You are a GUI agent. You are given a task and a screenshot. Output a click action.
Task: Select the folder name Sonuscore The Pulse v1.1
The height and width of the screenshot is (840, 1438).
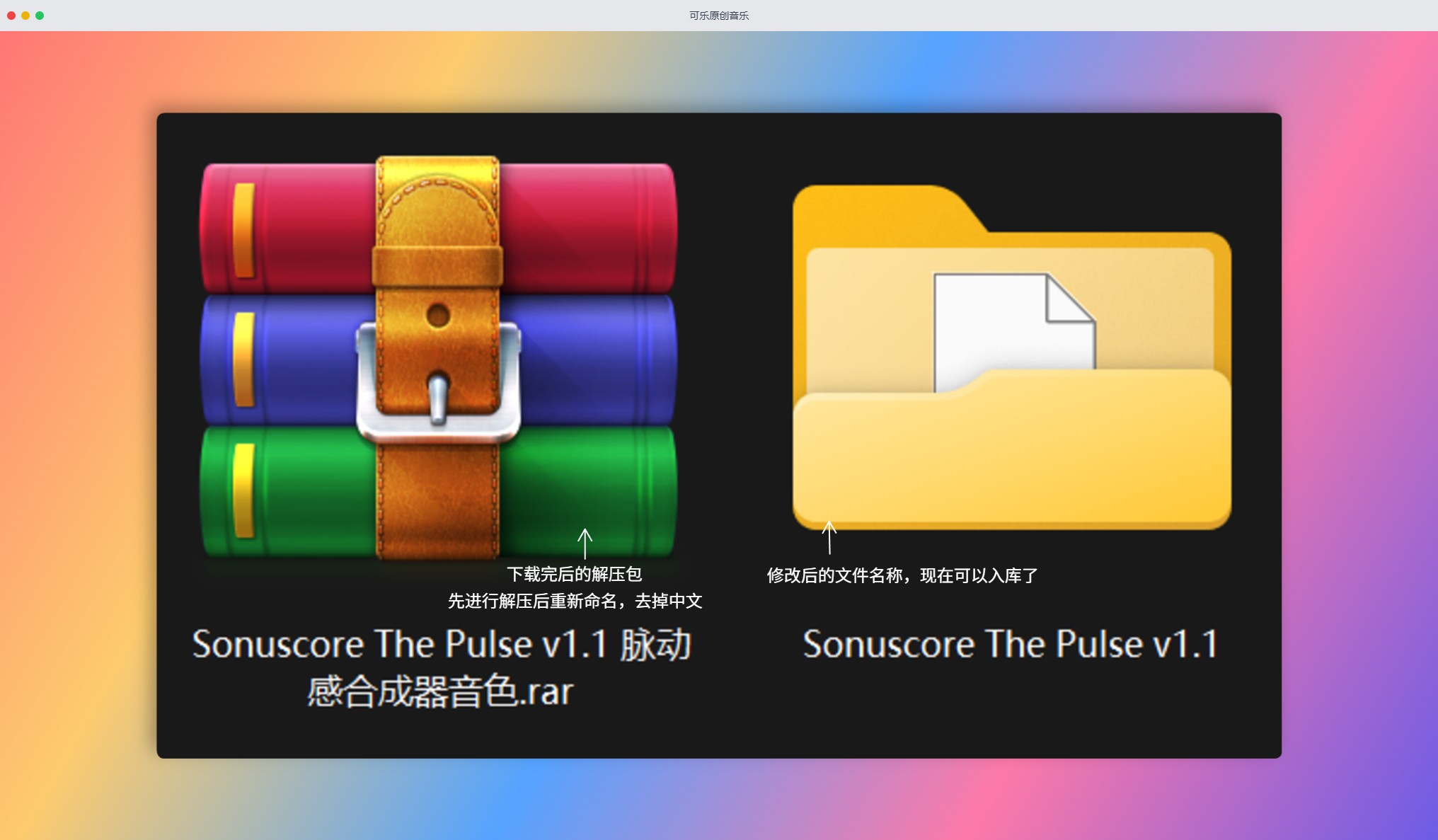(x=1010, y=644)
